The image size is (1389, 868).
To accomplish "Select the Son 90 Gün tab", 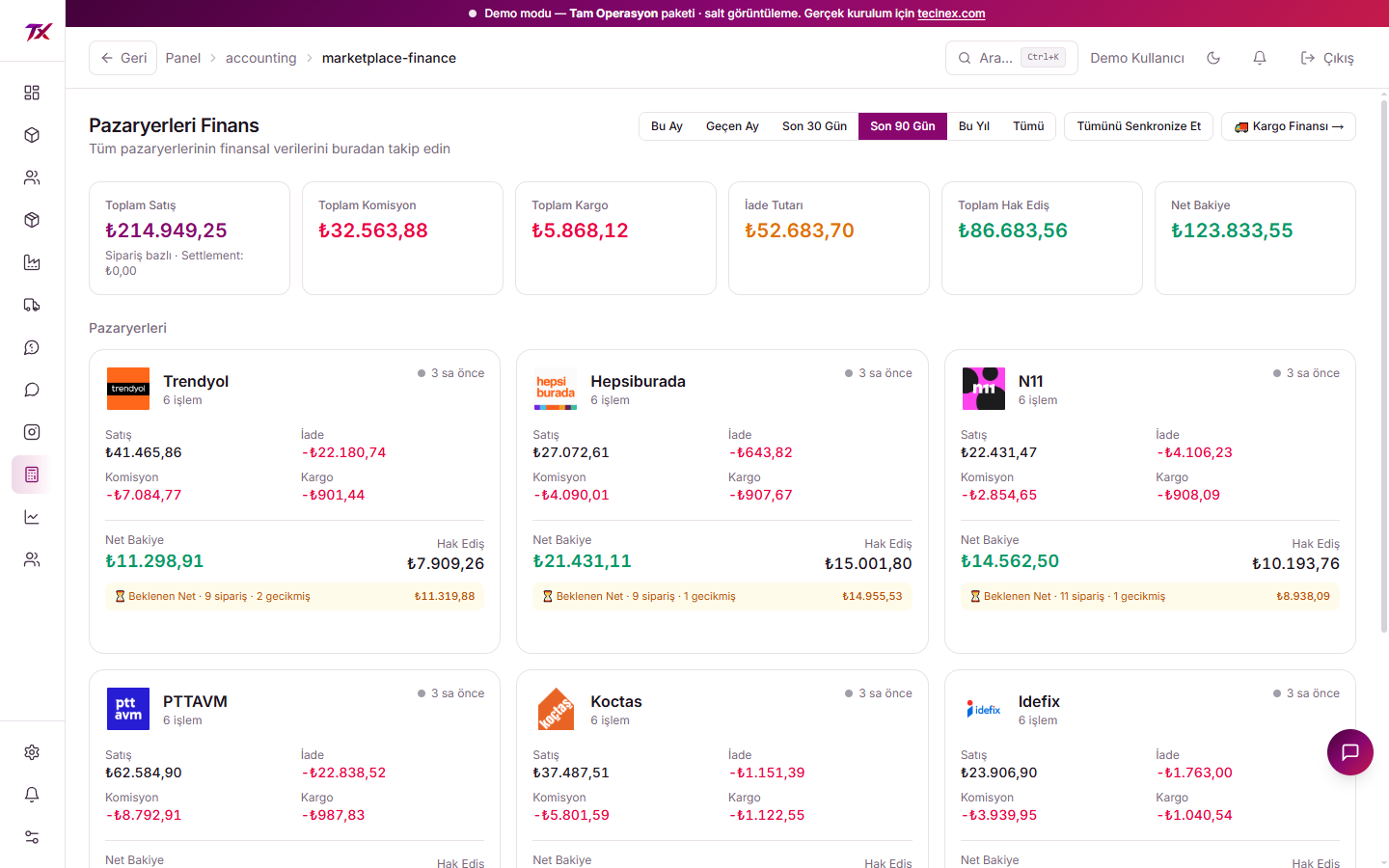I will click(903, 126).
